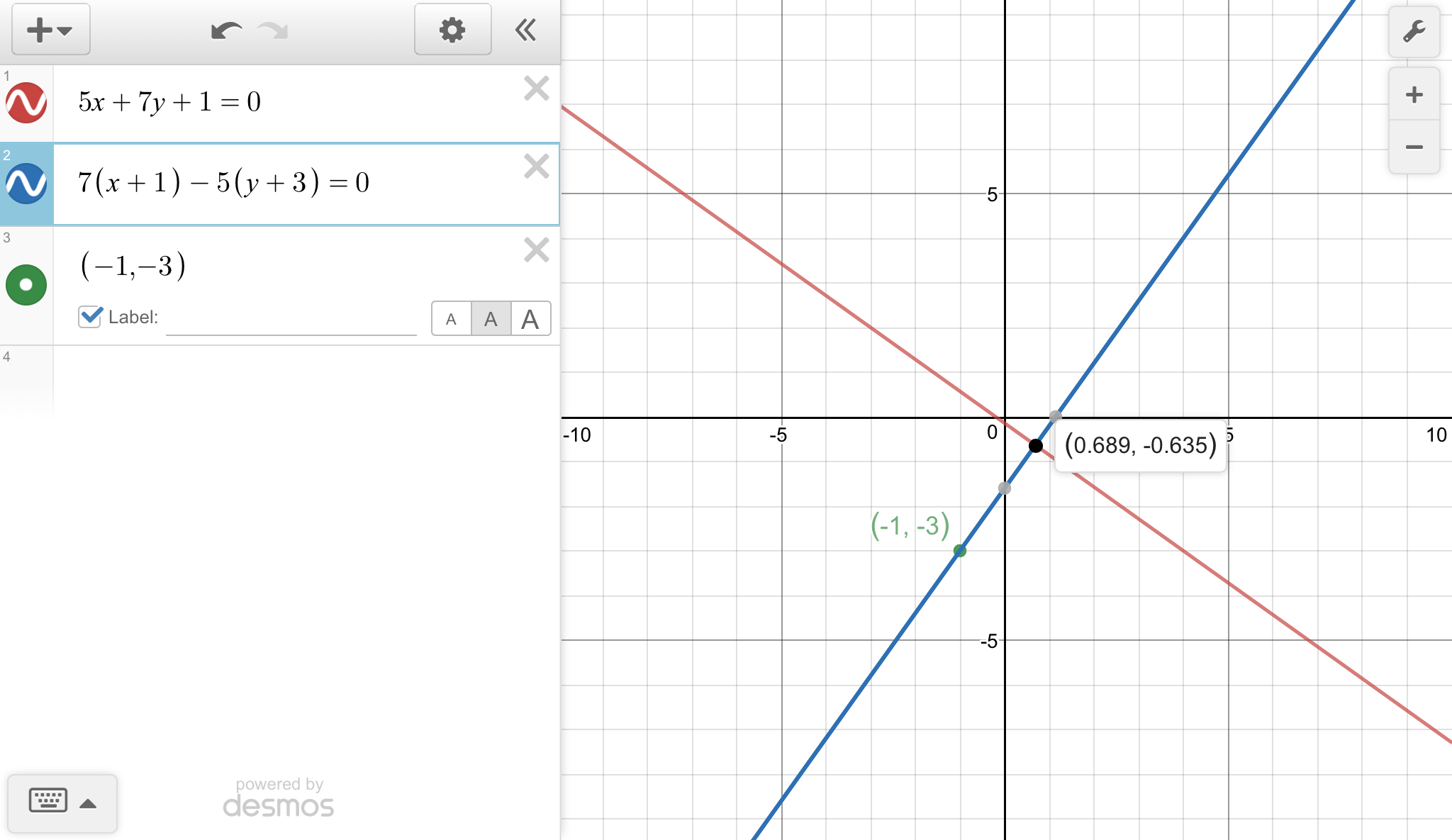Open graph settings wrench icon
The image size is (1452, 840).
(x=1414, y=32)
